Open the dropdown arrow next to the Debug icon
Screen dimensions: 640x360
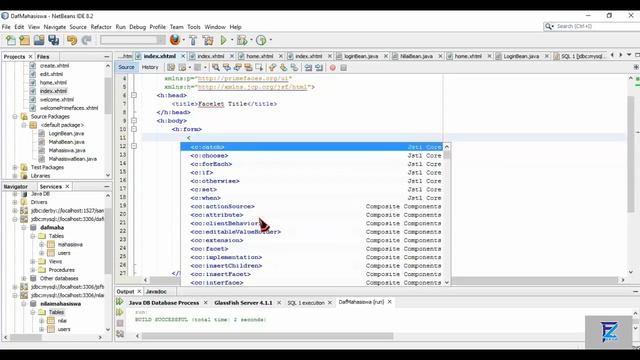click(x=251, y=40)
